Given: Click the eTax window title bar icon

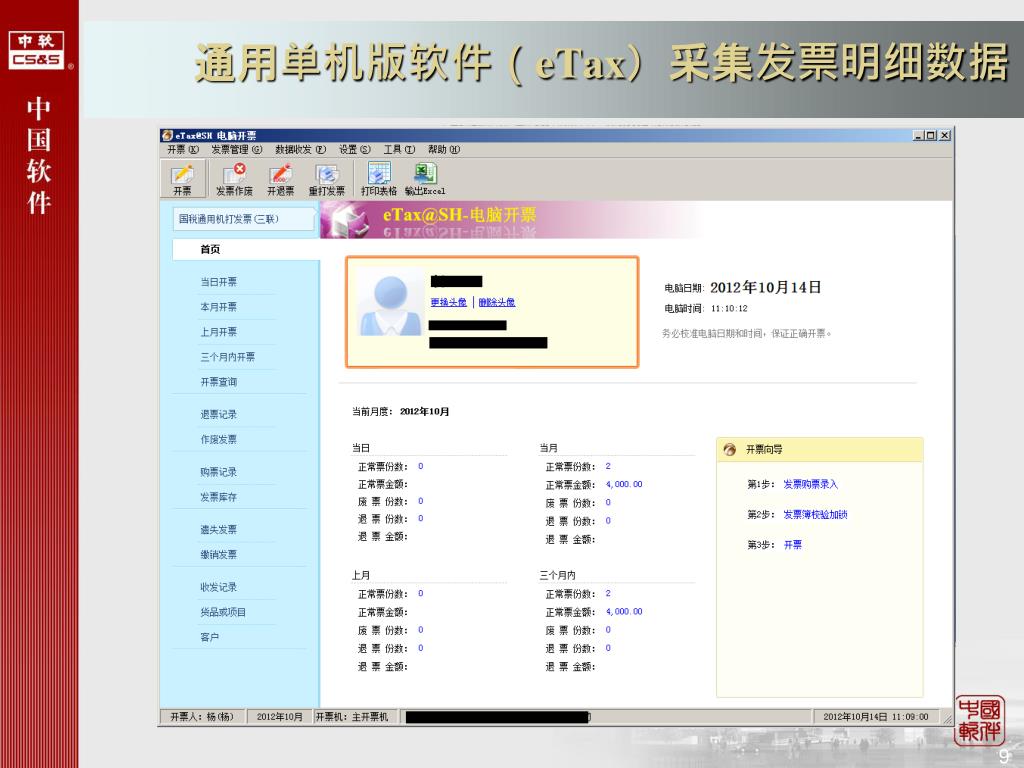Looking at the screenshot, I should coord(167,135).
